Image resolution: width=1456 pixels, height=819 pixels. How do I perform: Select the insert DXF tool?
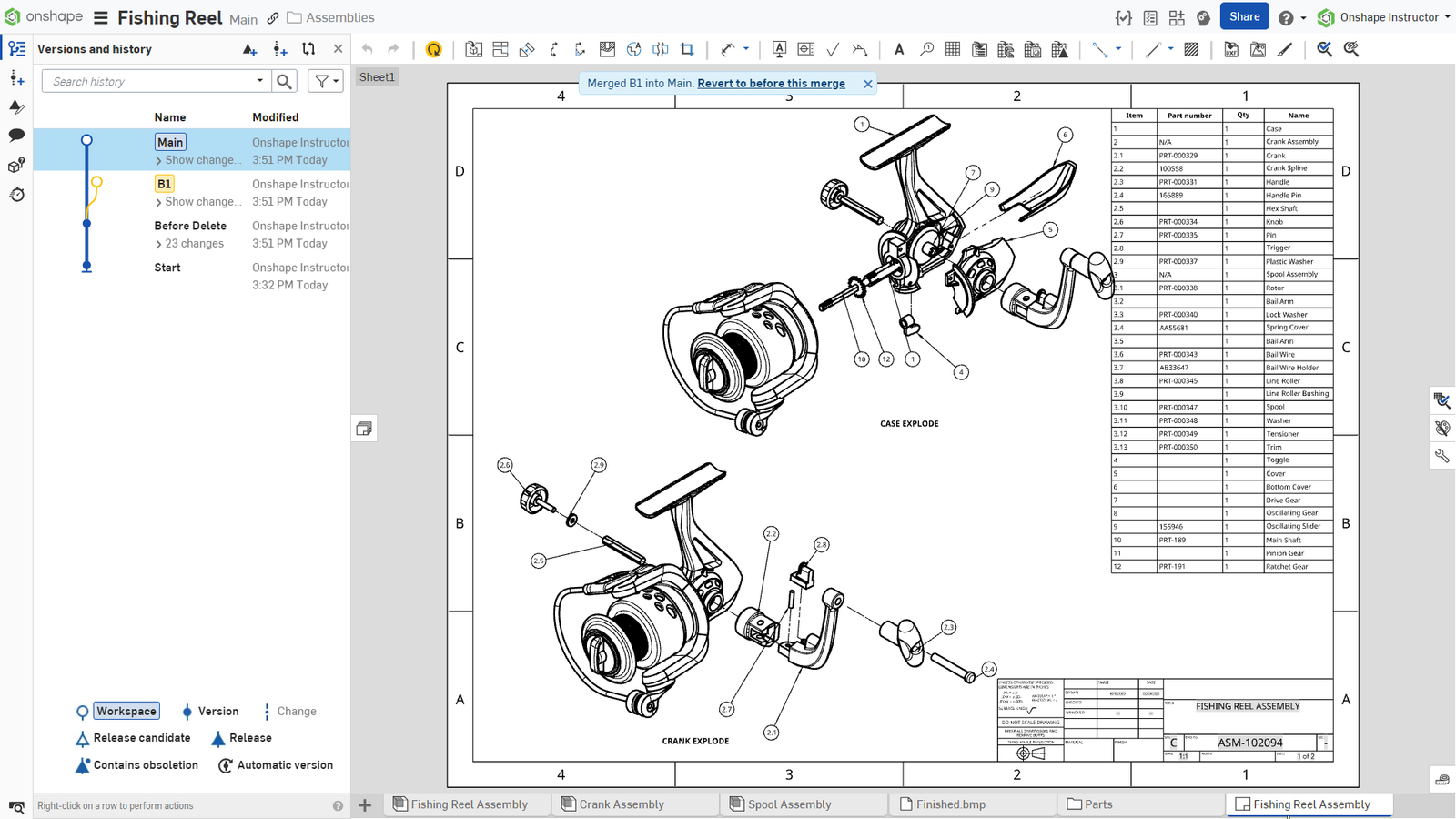(1231, 49)
